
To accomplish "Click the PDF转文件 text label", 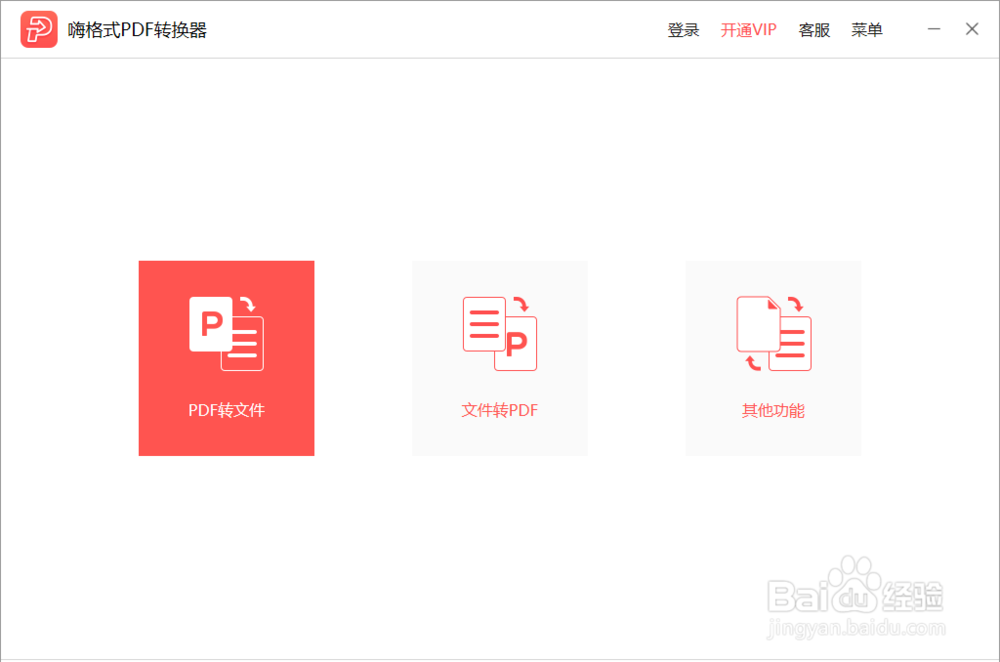I will coord(226,410).
